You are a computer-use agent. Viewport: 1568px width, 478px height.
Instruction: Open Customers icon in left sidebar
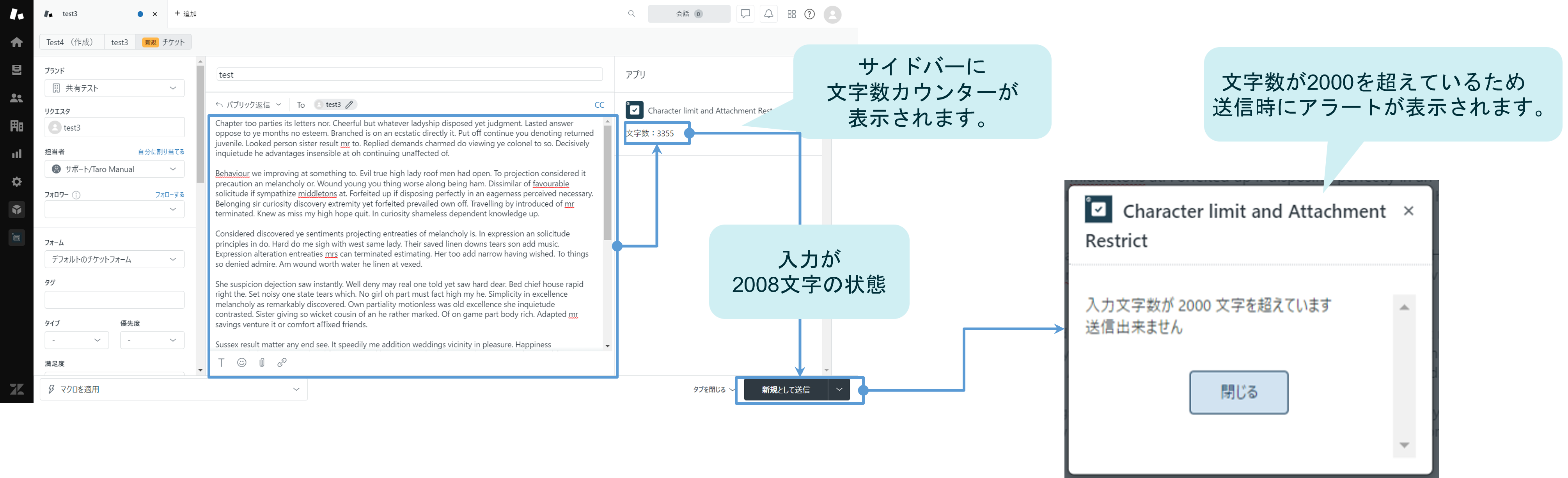[x=16, y=98]
